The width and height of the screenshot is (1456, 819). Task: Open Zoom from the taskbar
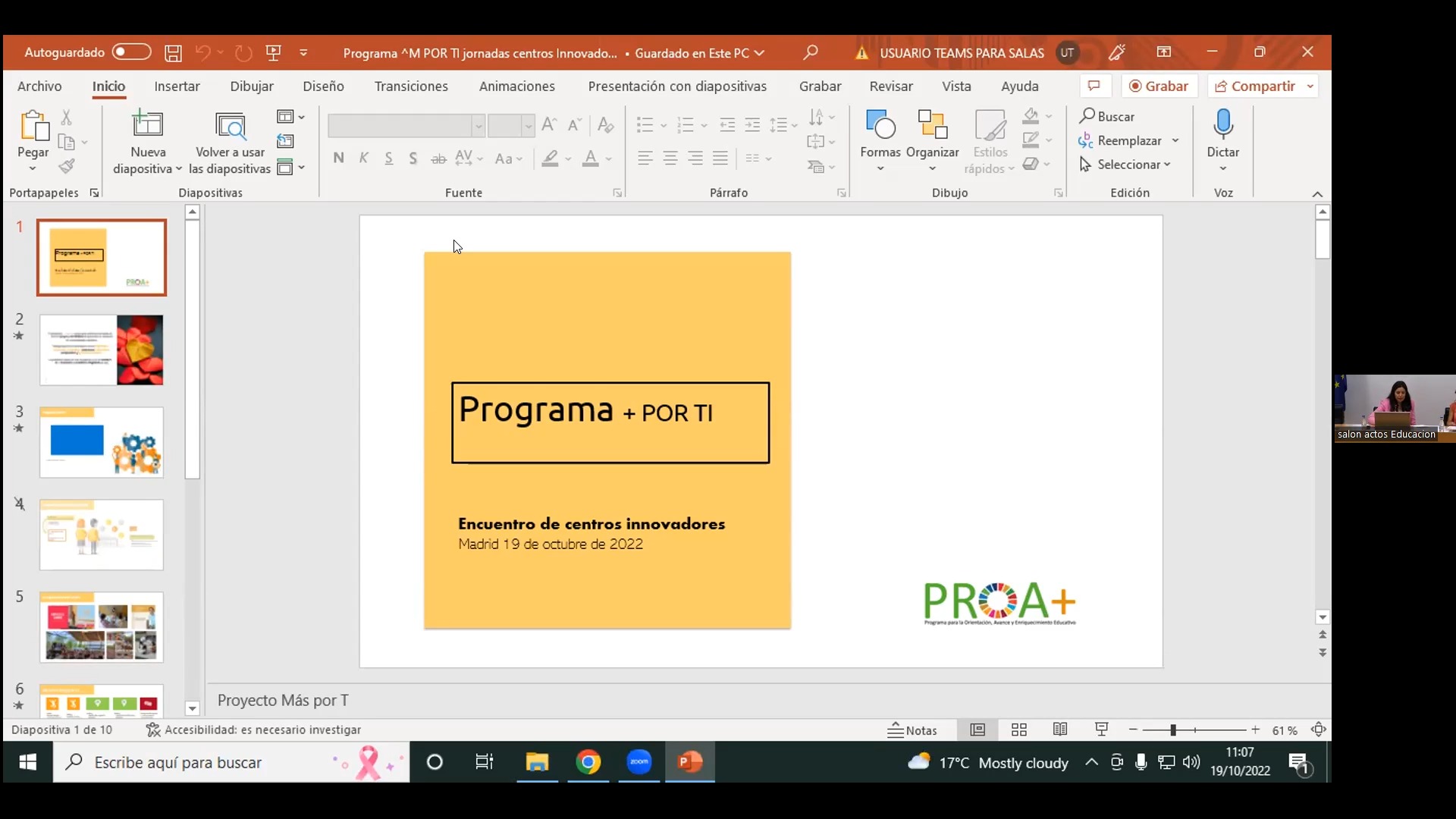(x=639, y=761)
